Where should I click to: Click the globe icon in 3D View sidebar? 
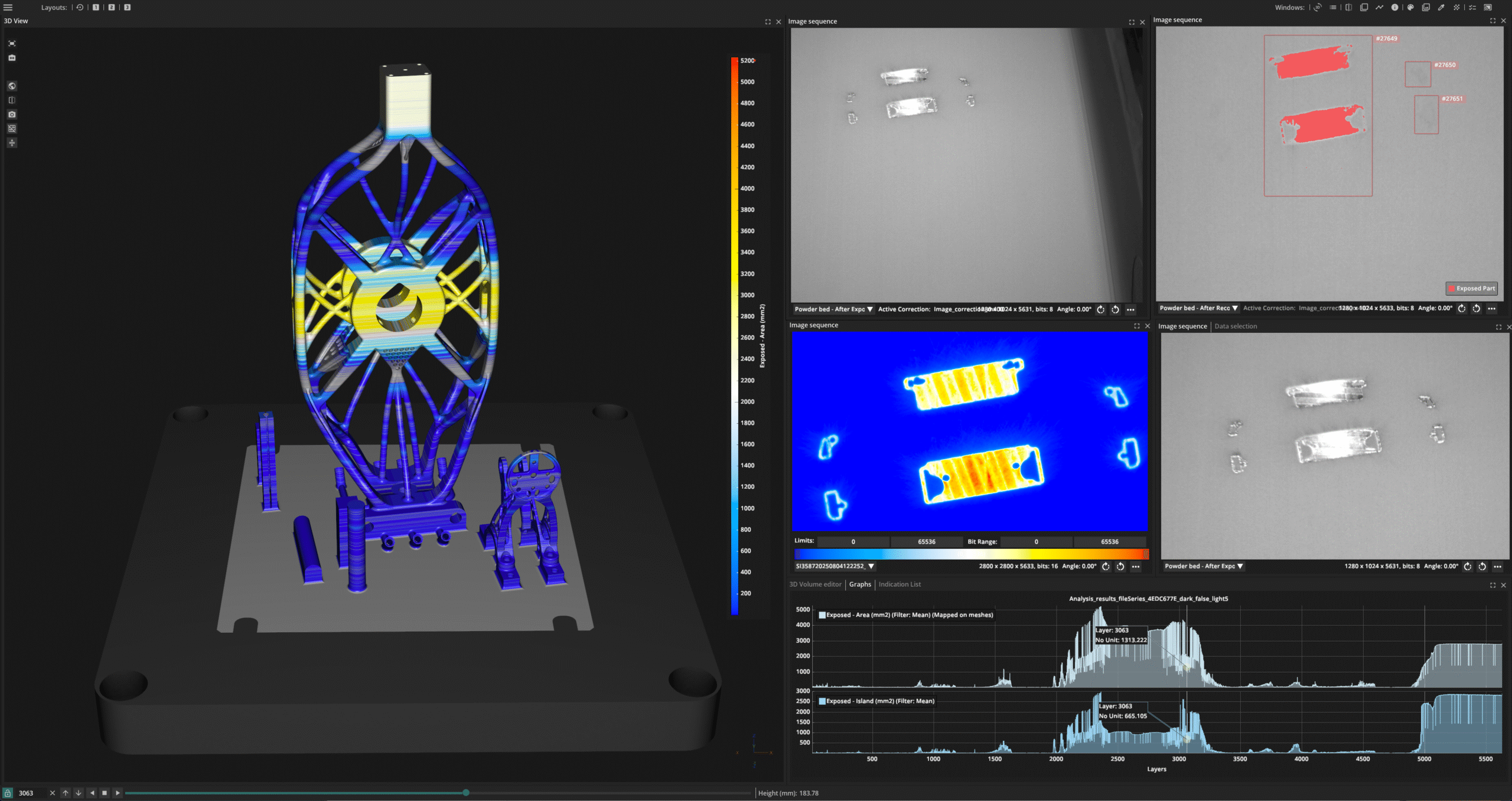point(12,86)
